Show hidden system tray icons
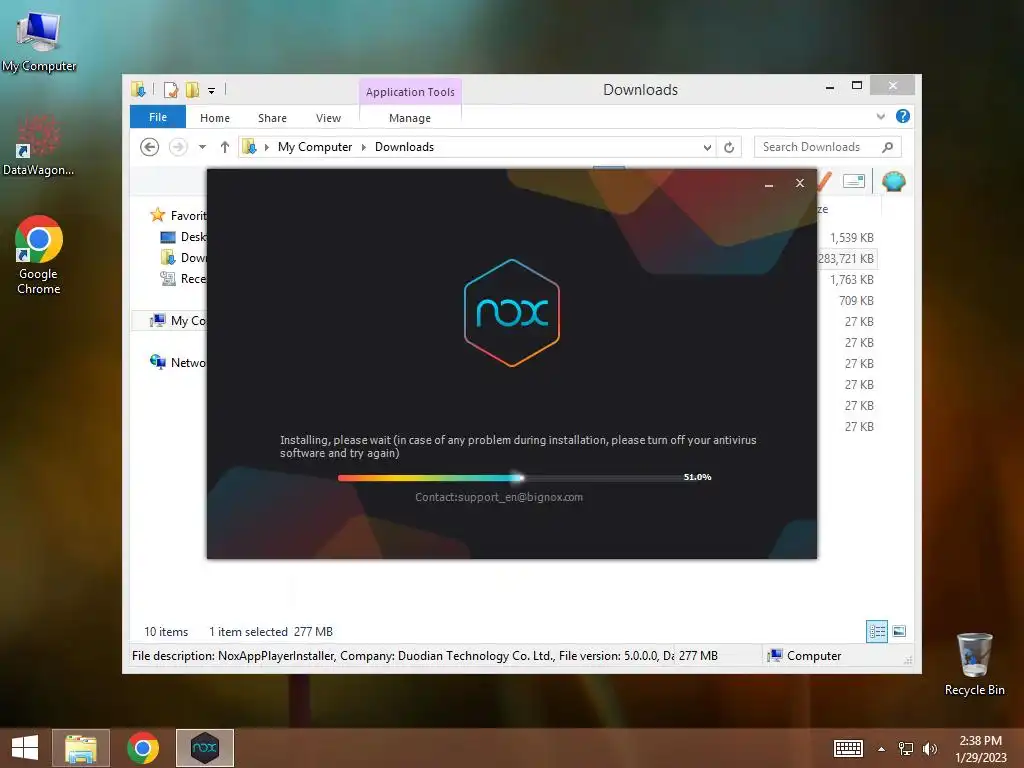Screen dimensions: 1024x768 882,749
